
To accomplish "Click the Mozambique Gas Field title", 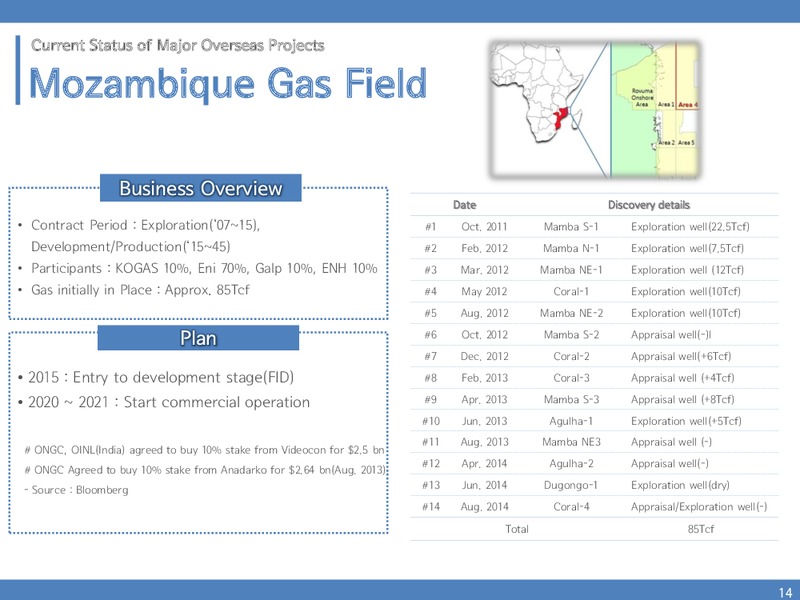I will (228, 84).
